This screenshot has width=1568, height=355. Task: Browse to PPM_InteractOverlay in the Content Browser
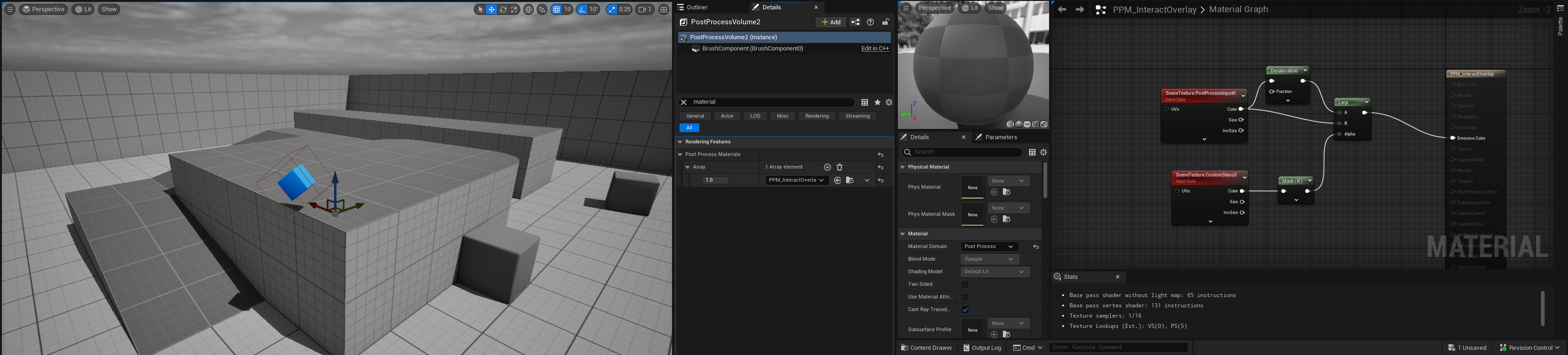pos(850,180)
